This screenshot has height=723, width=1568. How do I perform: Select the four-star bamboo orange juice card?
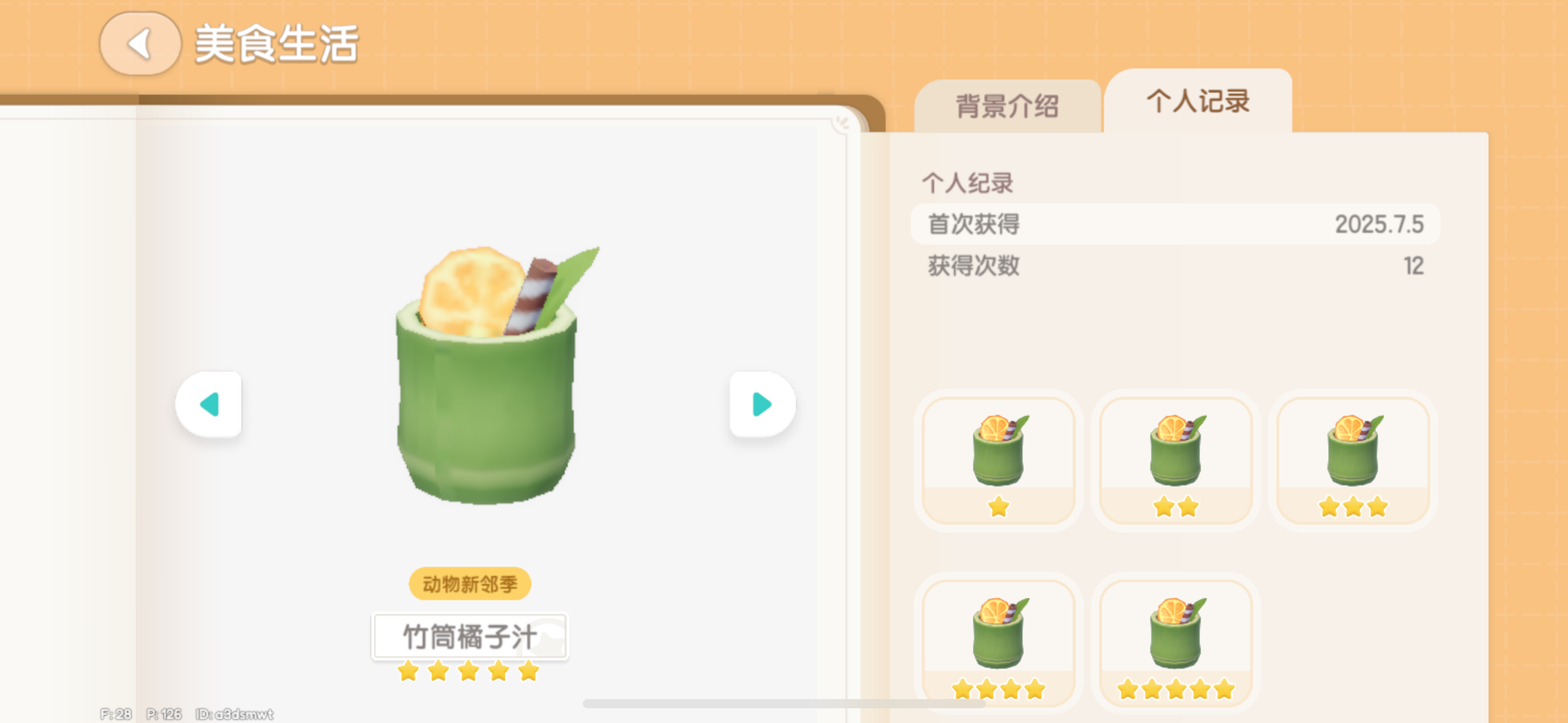click(998, 644)
